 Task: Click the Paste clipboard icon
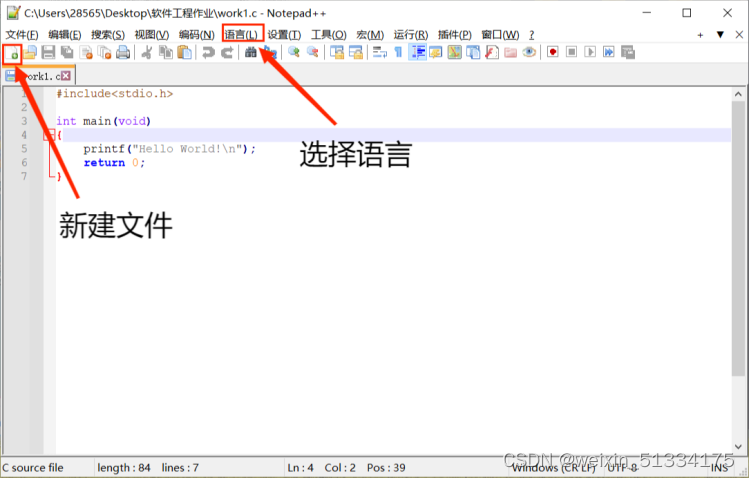point(184,52)
